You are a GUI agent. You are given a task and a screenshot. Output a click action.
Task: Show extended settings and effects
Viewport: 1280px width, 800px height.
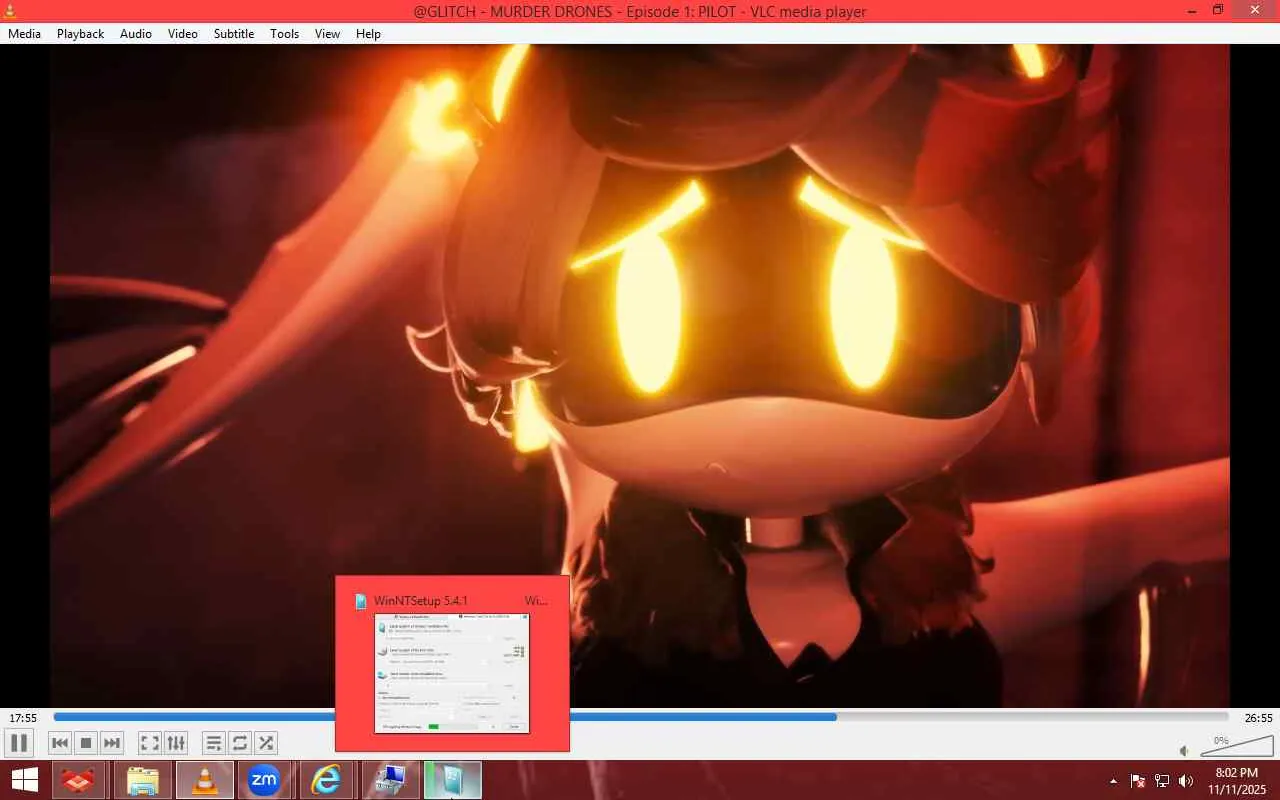[x=176, y=743]
